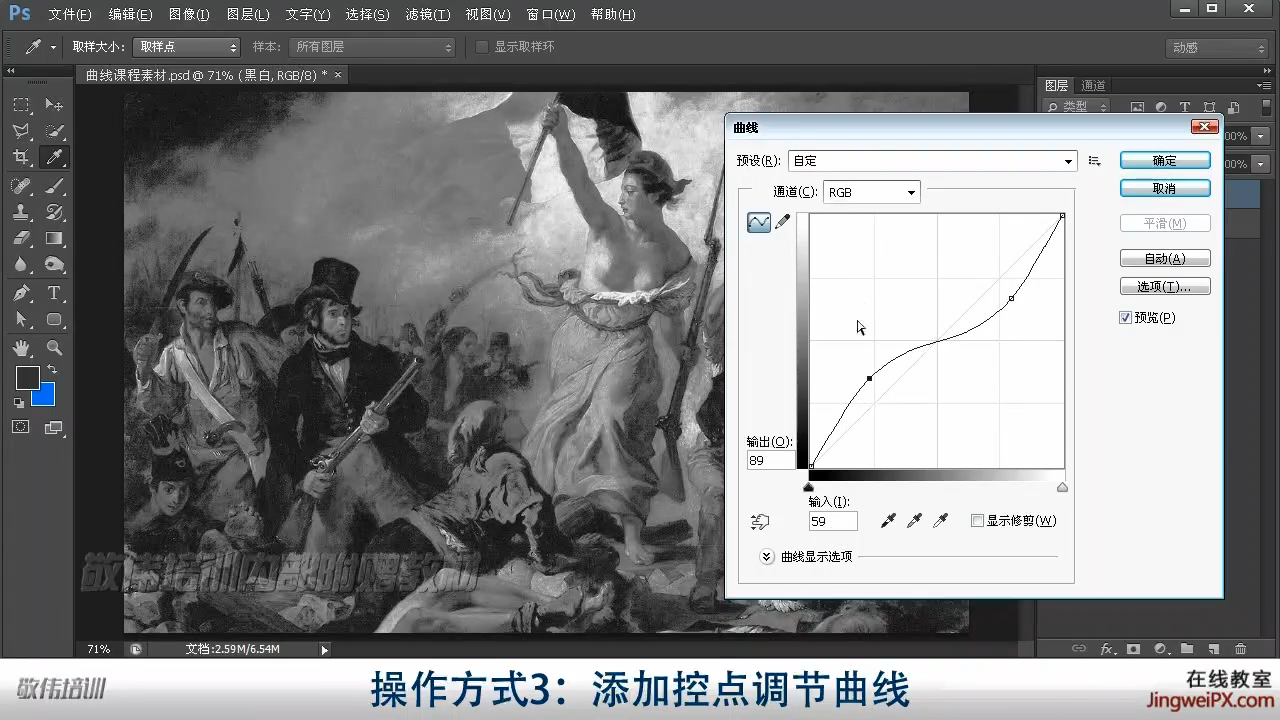Select the Eraser tool
Viewport: 1280px width, 720px height.
pyautogui.click(x=21, y=238)
